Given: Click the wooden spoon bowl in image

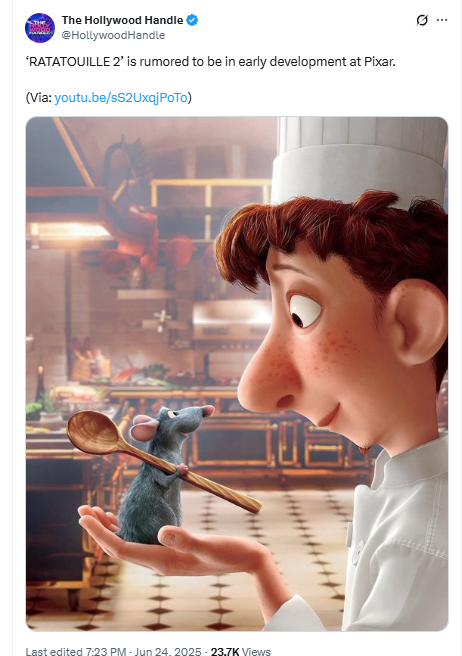Looking at the screenshot, I should (93, 432).
